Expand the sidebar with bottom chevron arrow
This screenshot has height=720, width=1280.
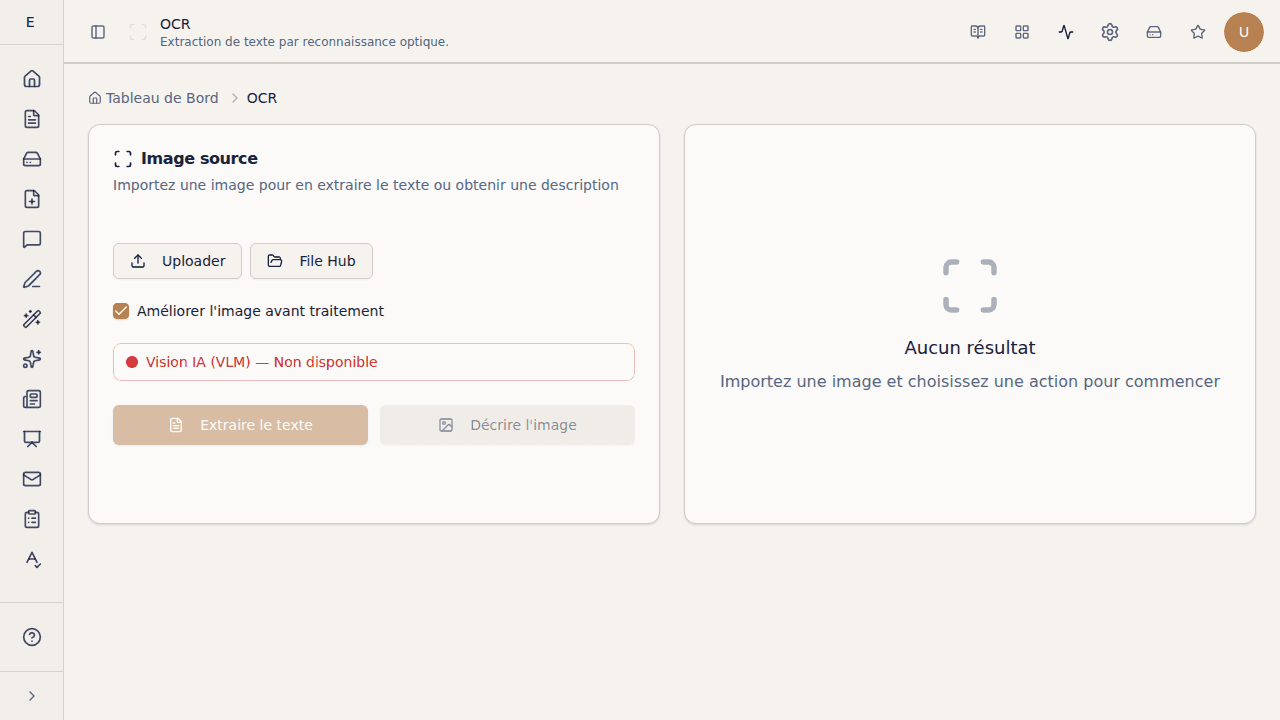click(x=32, y=696)
